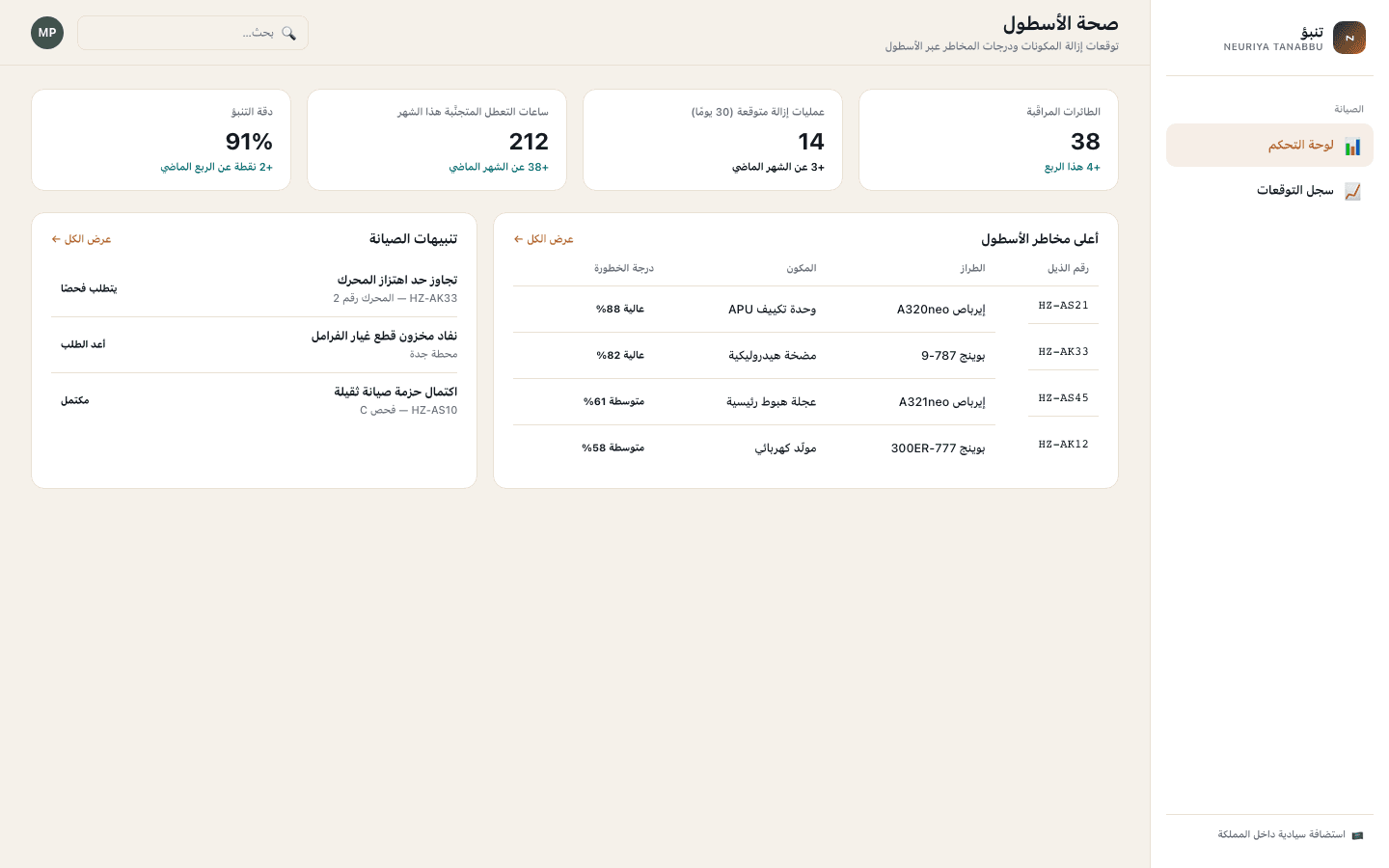Click the magnifier icon in the search box
This screenshot has width=1389, height=868.
288,33
